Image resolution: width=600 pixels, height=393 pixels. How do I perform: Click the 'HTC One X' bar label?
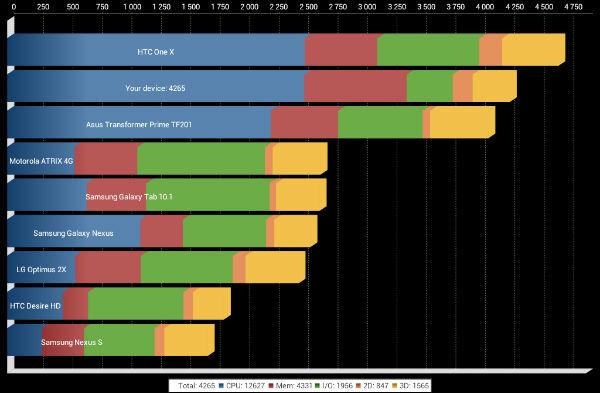tap(156, 52)
